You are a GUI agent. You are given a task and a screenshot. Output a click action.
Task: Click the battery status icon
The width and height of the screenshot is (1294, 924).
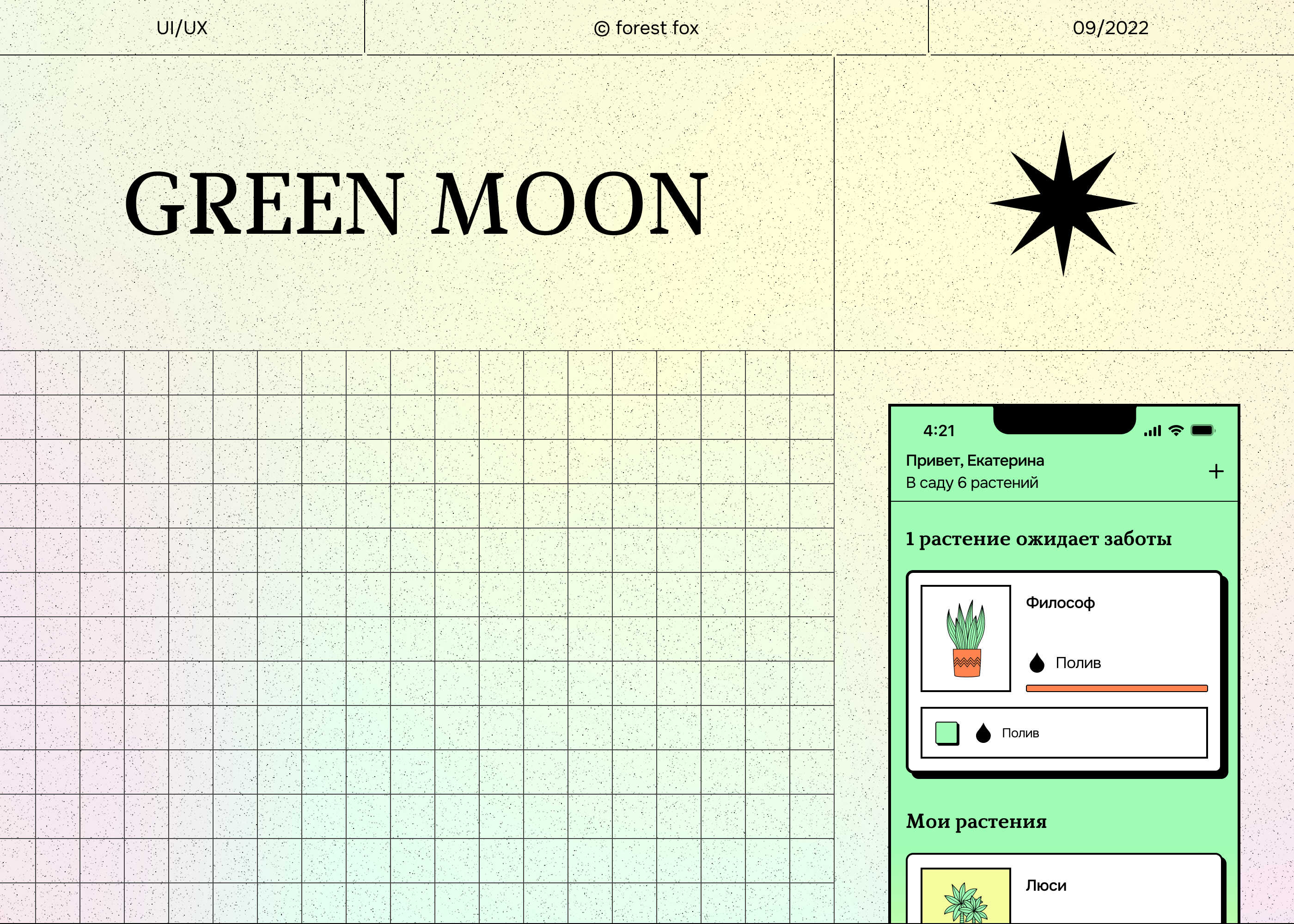coord(1202,431)
